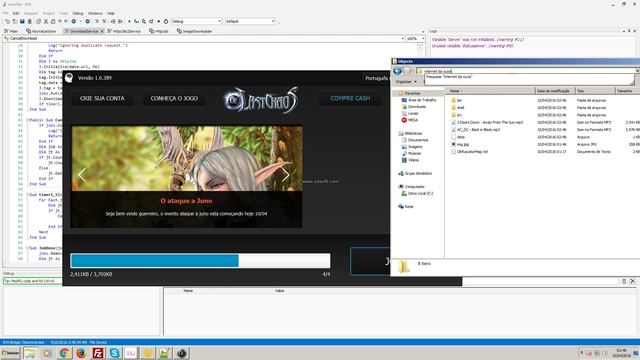Screen dimensions: 640x360
Task: Select Imagens in Explorer sidebar
Action: pos(412,147)
